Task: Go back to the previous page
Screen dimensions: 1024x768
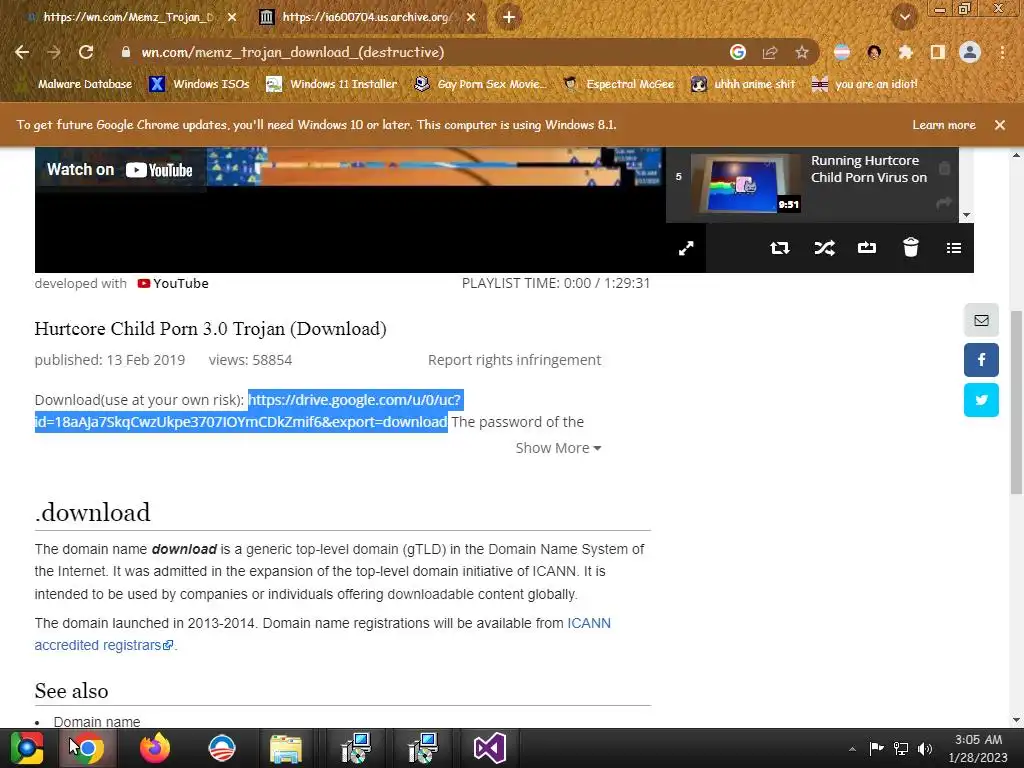Action: [22, 52]
